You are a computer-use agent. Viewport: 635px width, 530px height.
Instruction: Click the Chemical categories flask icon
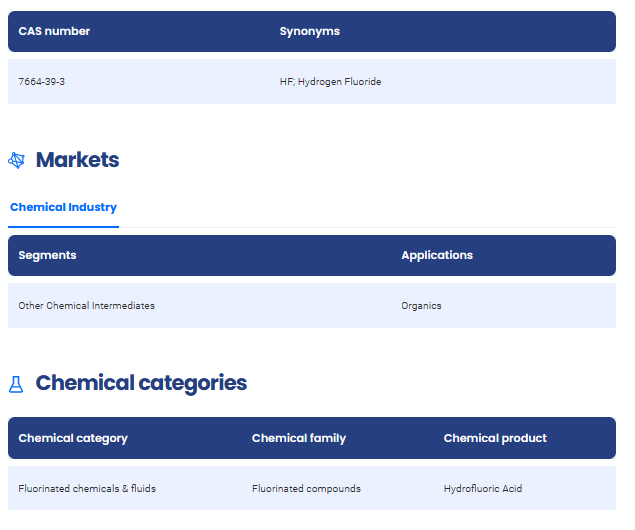click(16, 383)
